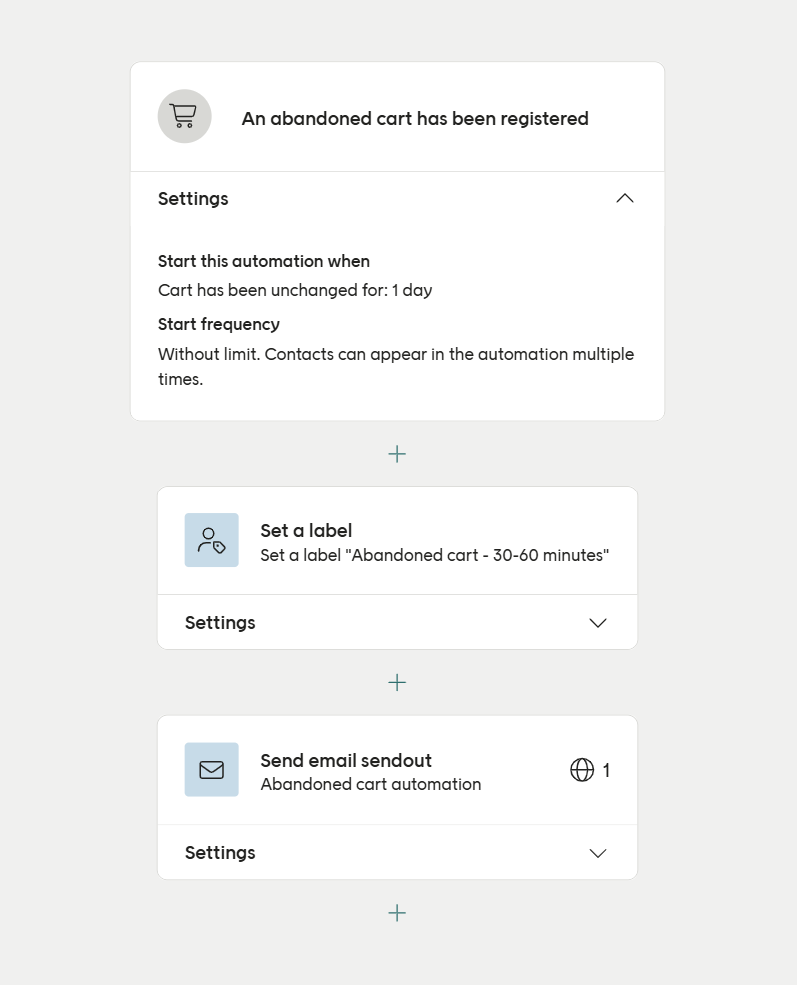Click the label description "Abandoned cart - 30-60 minutes"

(x=434, y=556)
